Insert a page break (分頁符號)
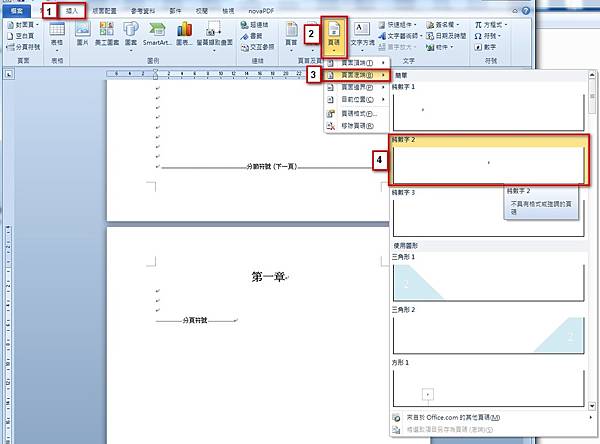 (x=23, y=47)
